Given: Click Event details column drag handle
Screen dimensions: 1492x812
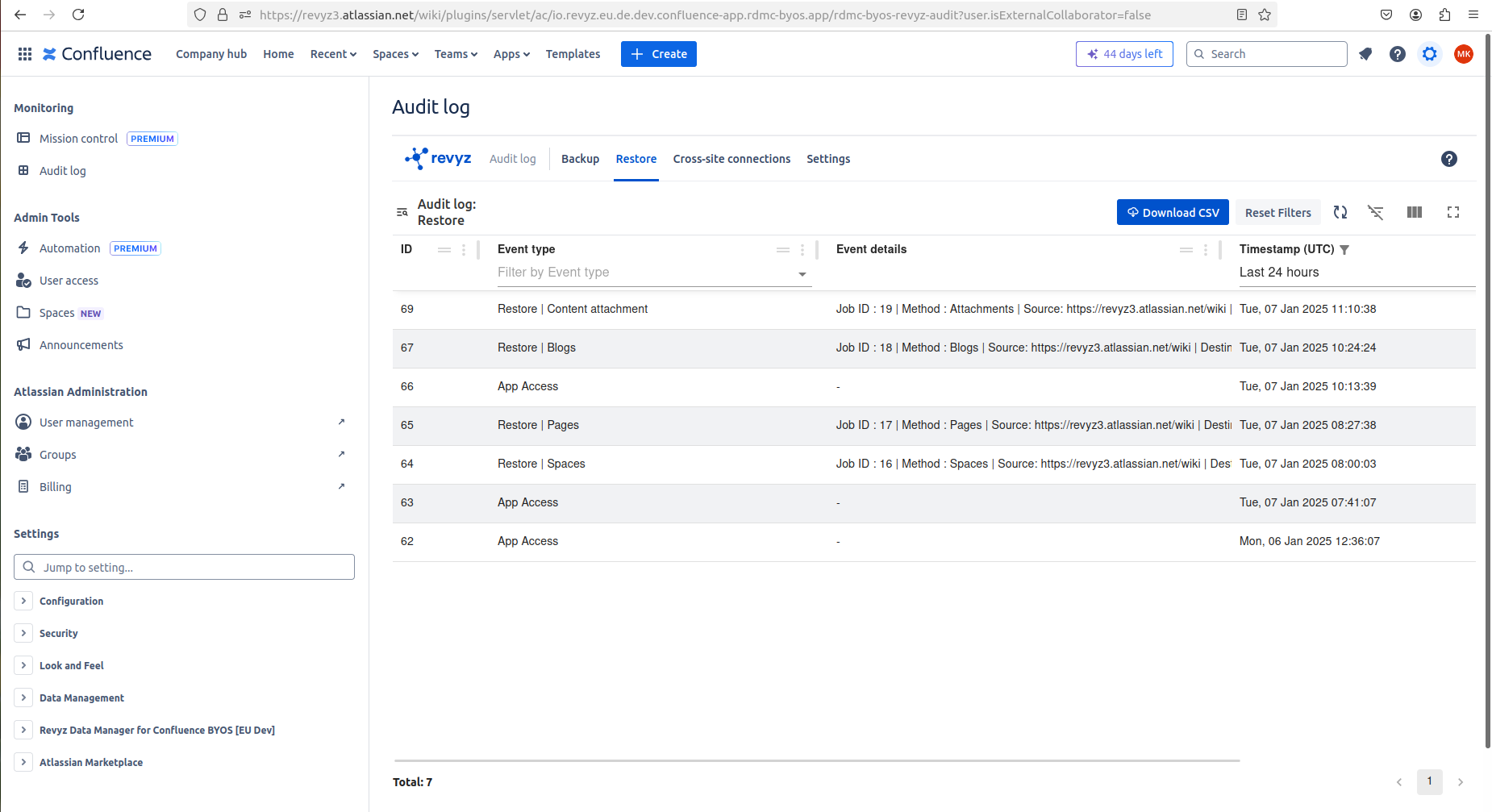Looking at the screenshot, I should tap(1186, 250).
